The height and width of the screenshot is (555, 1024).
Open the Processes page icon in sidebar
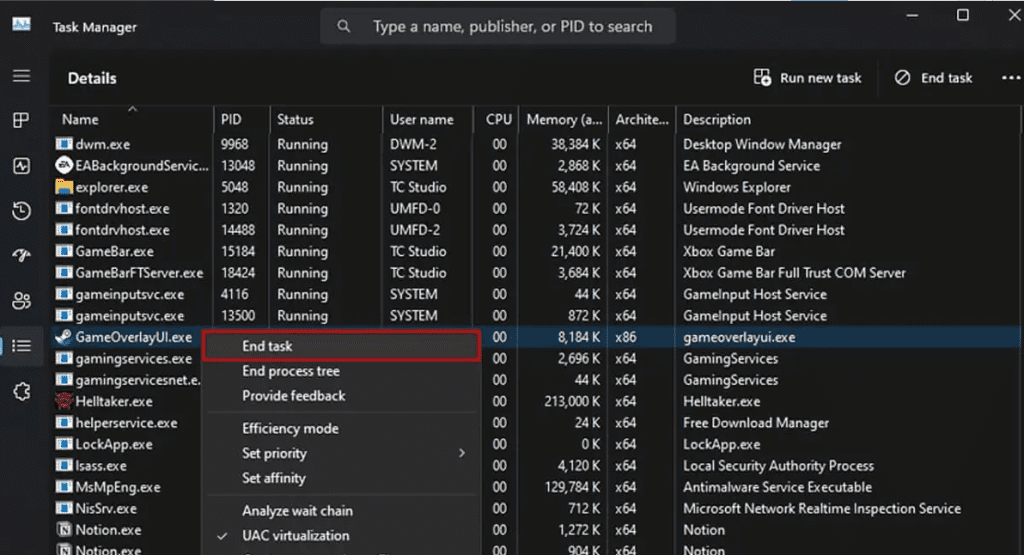[x=21, y=120]
